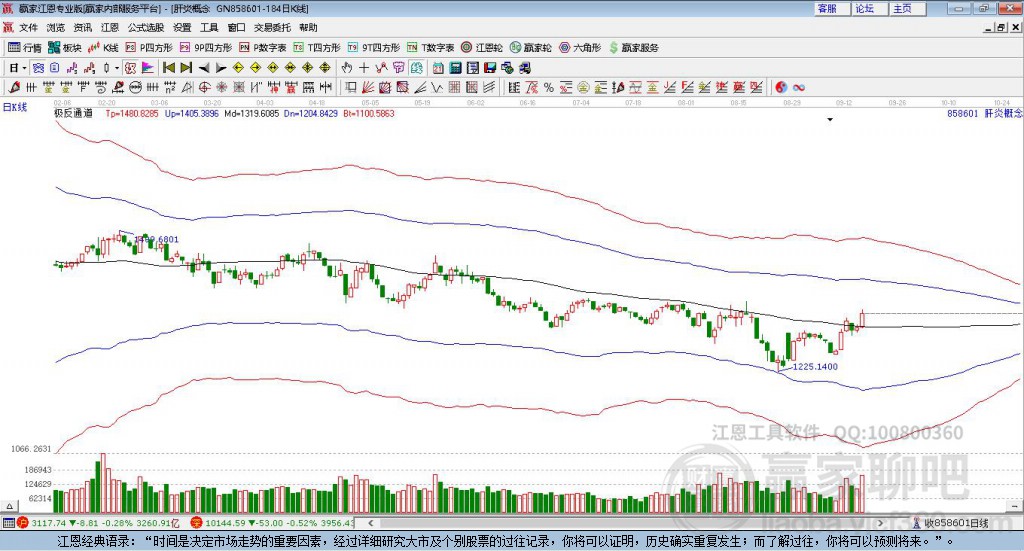
Task: Select the circled wave ruler tool
Action: point(135,87)
